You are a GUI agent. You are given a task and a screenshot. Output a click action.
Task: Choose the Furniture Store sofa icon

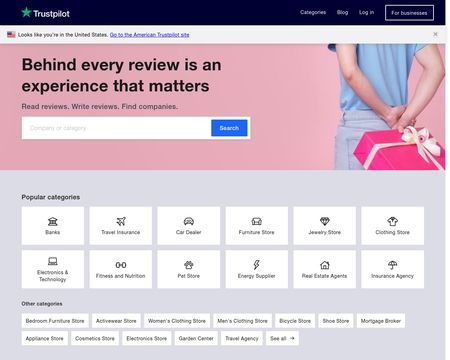click(x=256, y=221)
